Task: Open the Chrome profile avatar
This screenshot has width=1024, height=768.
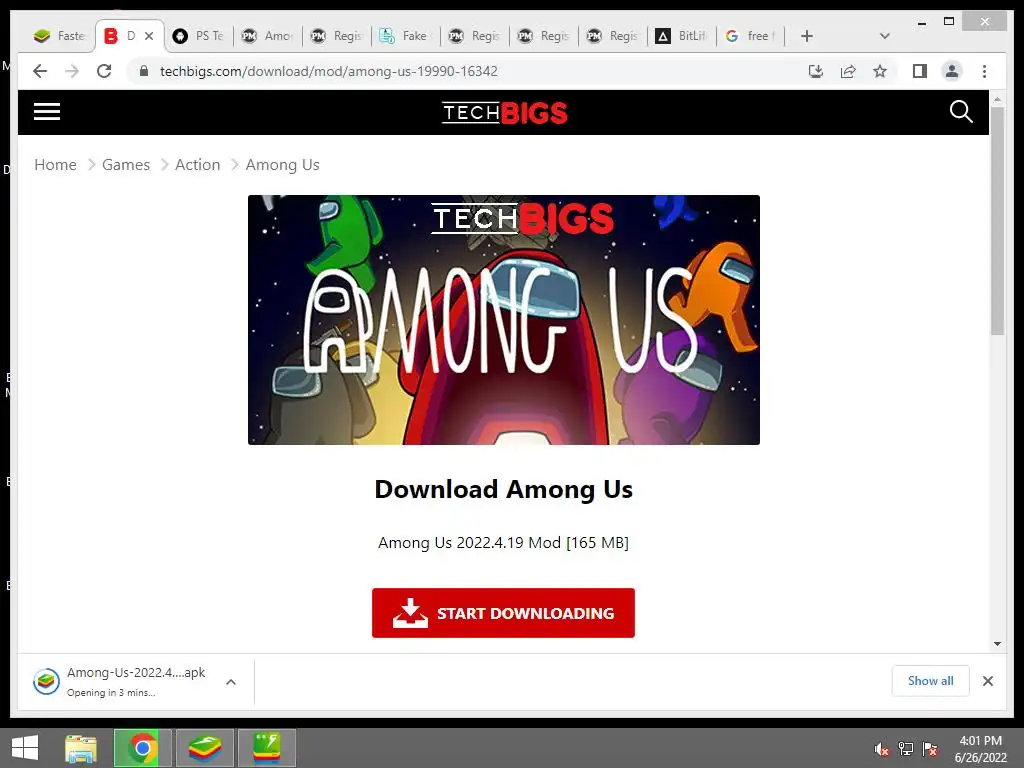Action: click(x=952, y=71)
